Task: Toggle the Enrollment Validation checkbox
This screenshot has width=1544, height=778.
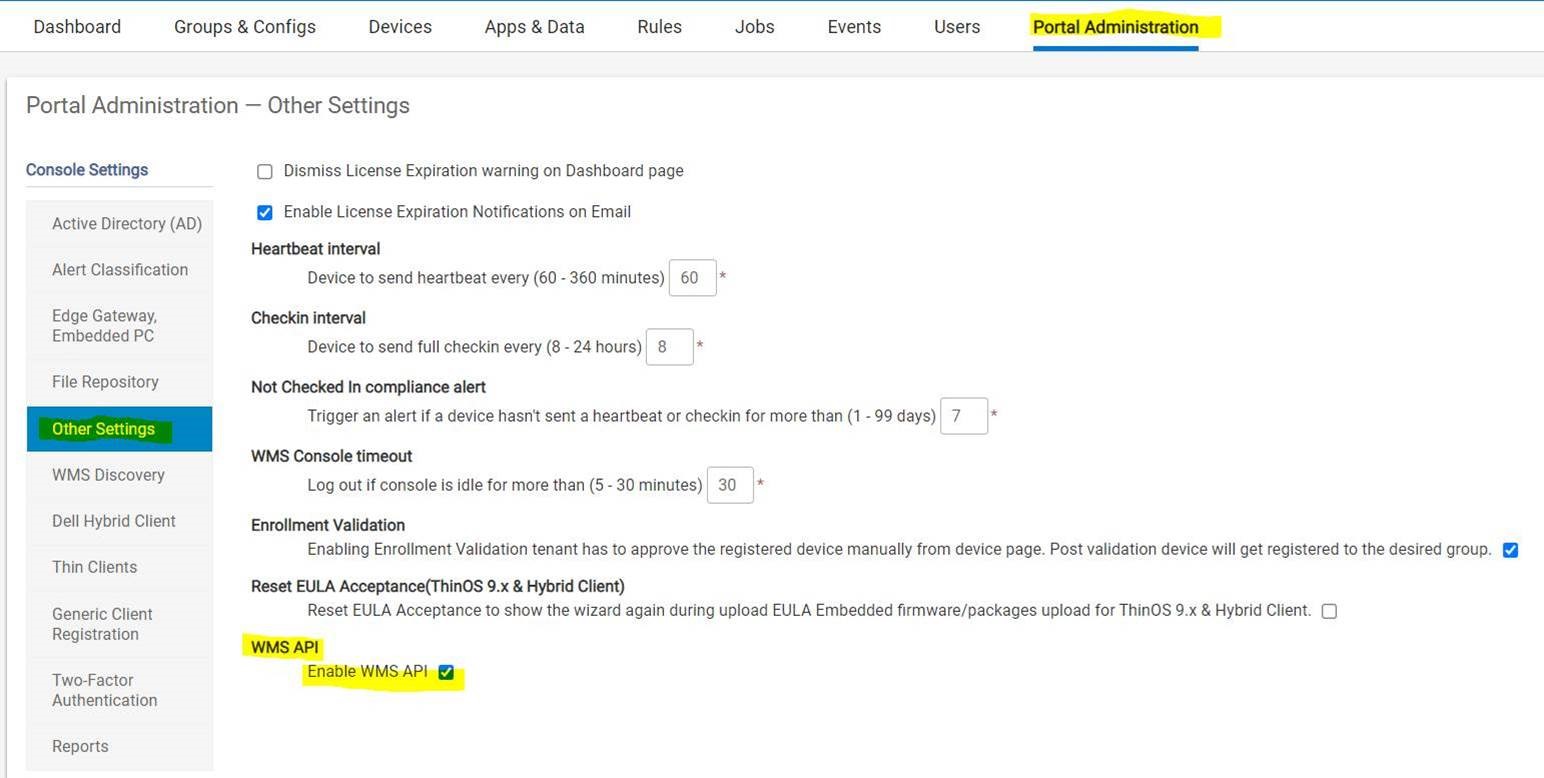Action: tap(1509, 549)
